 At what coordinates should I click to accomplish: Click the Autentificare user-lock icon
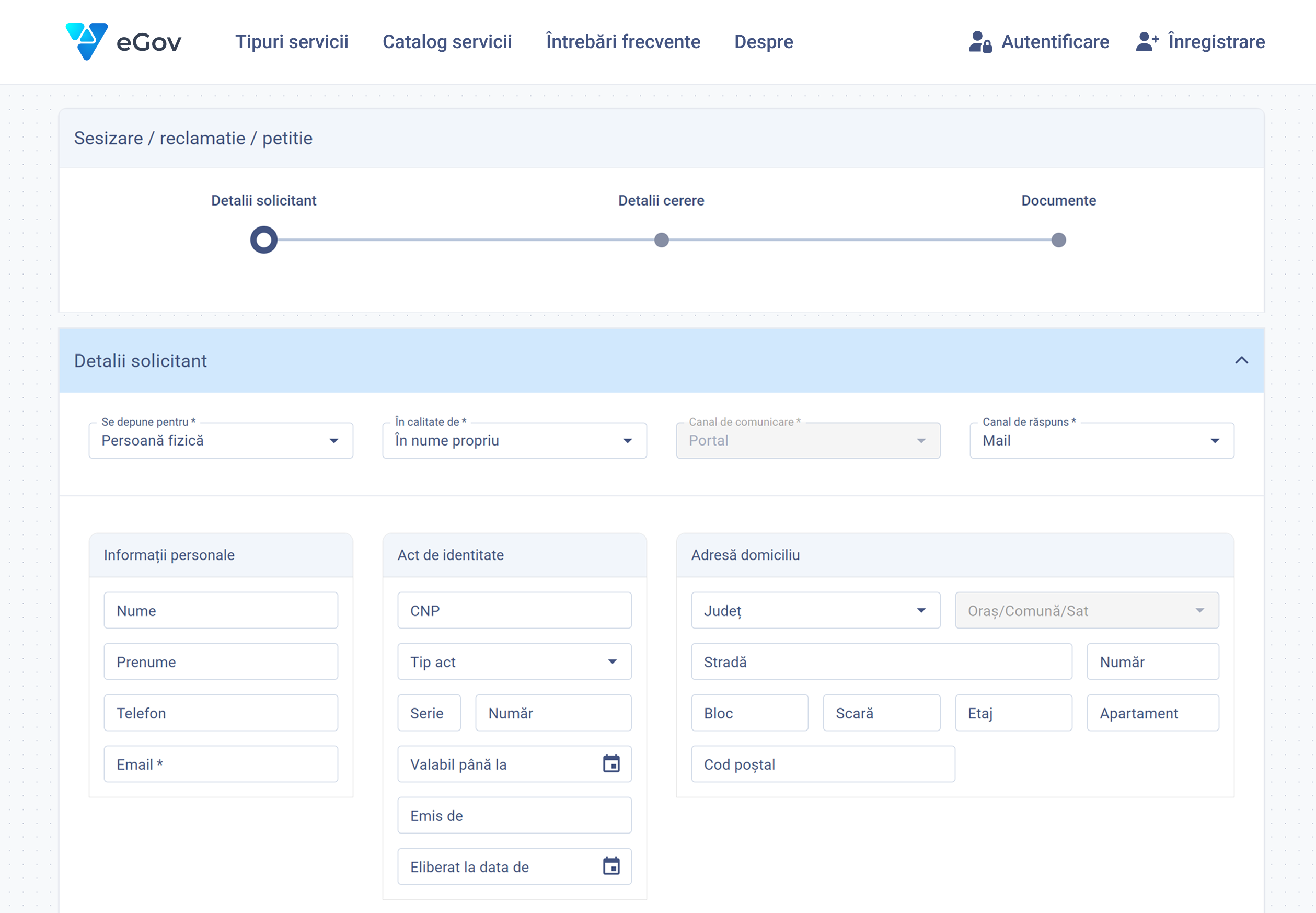980,42
